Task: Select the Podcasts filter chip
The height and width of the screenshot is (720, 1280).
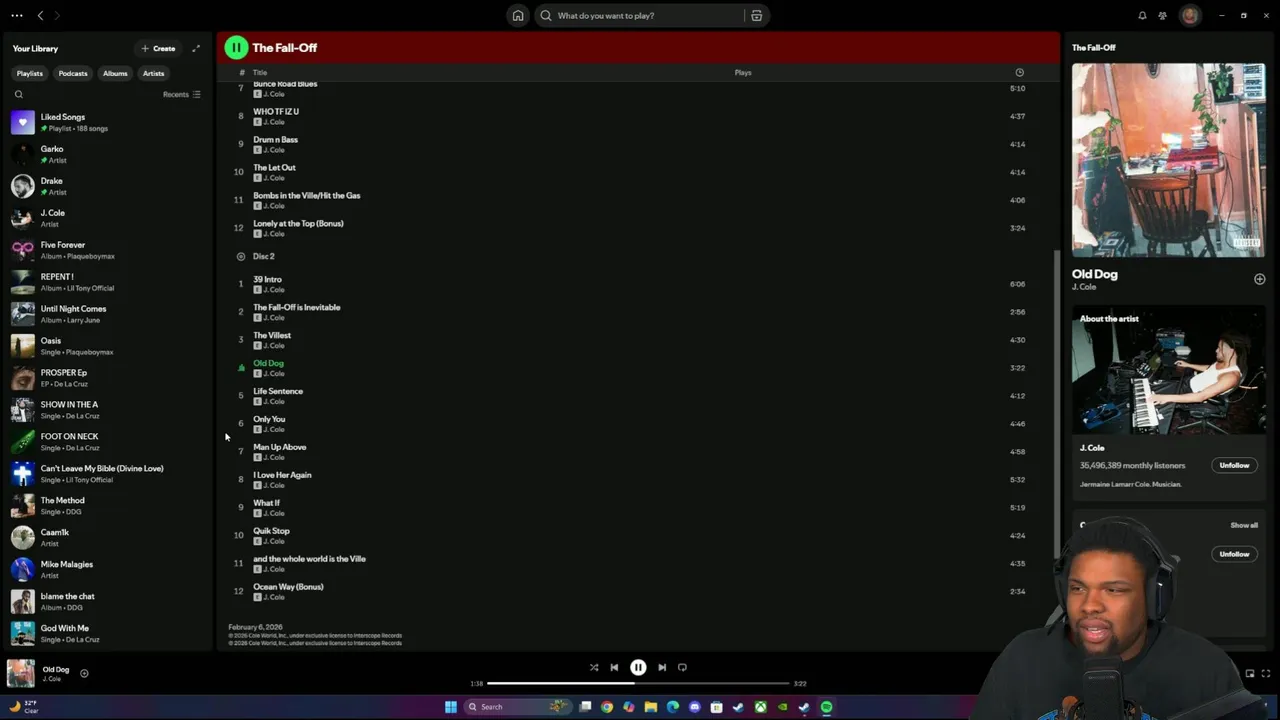Action: (72, 73)
